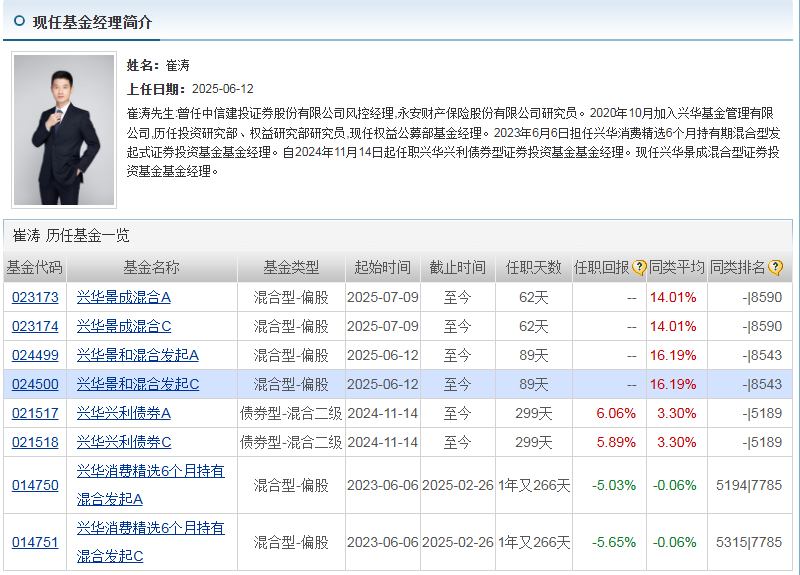The height and width of the screenshot is (575, 800).
Task: Open the 兴华景和混合发起A fund link
Action: [138, 356]
